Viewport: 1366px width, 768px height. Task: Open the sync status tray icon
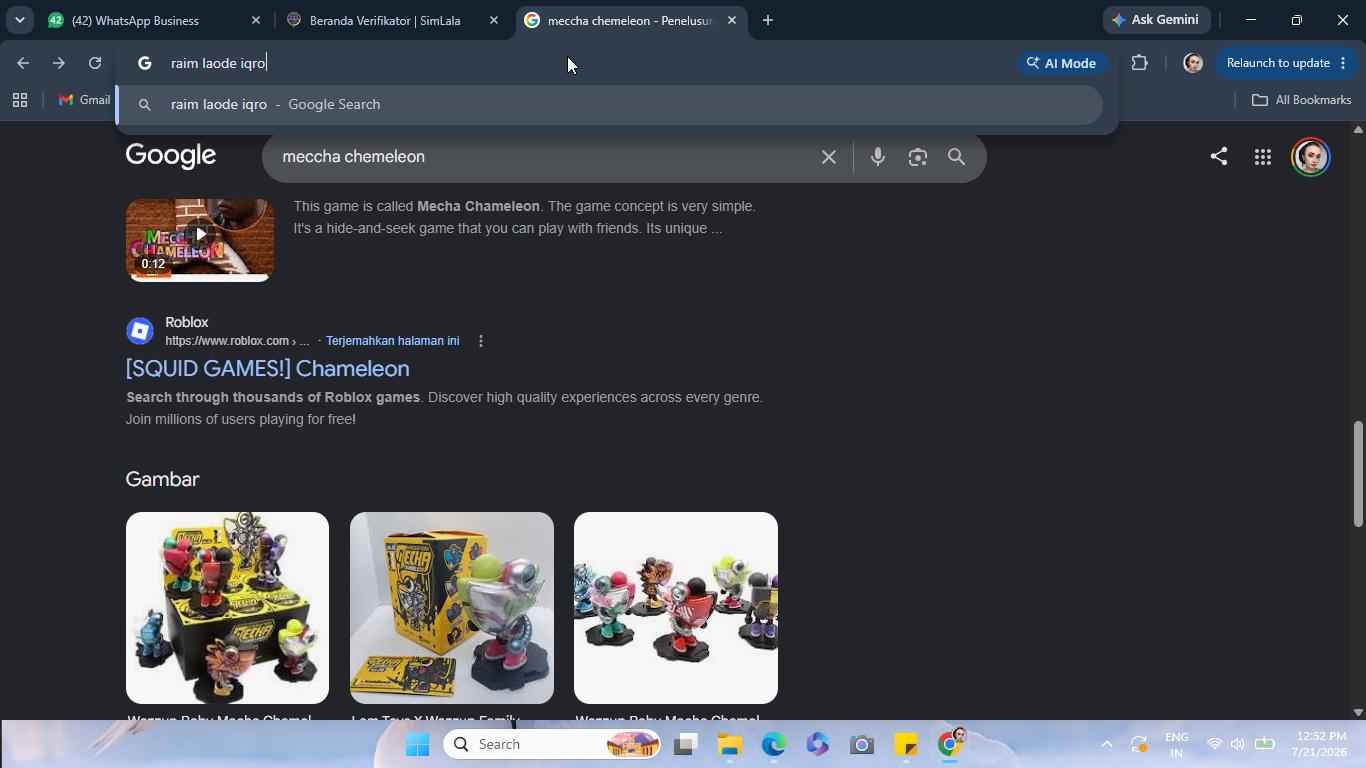(1139, 745)
